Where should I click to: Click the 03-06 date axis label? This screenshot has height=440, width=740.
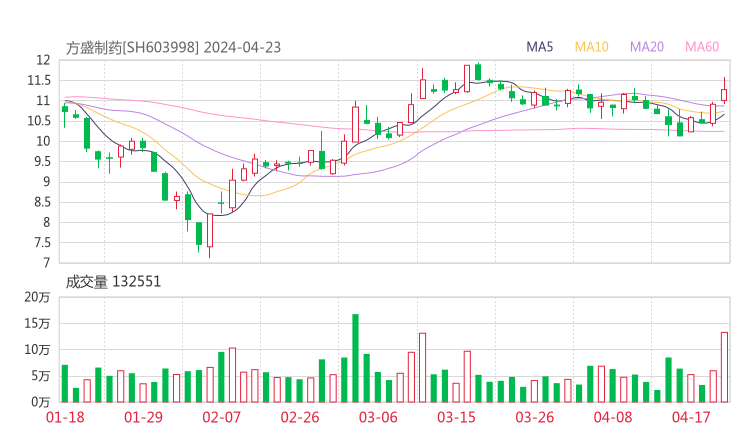click(378, 417)
